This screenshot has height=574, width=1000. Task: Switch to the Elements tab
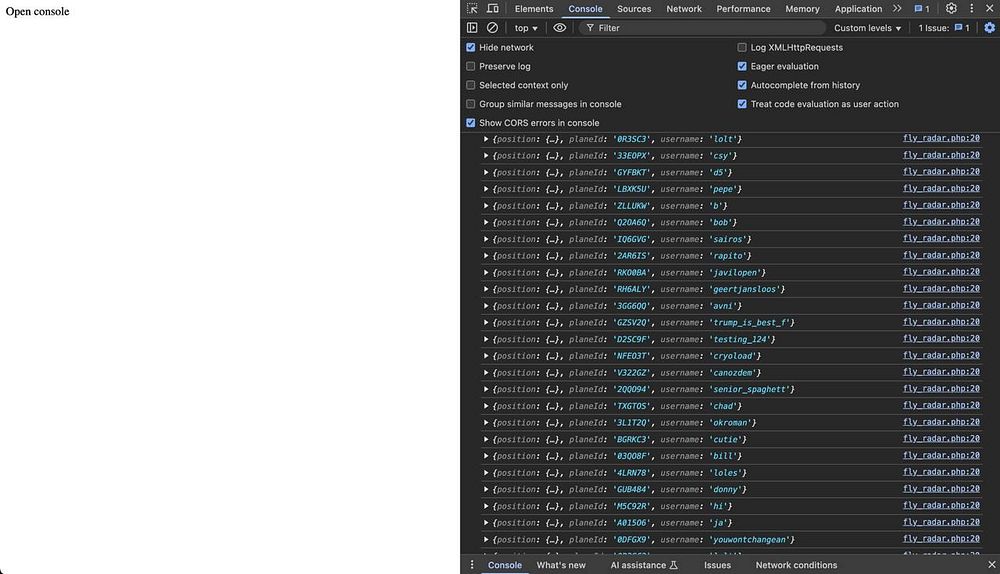coord(534,9)
